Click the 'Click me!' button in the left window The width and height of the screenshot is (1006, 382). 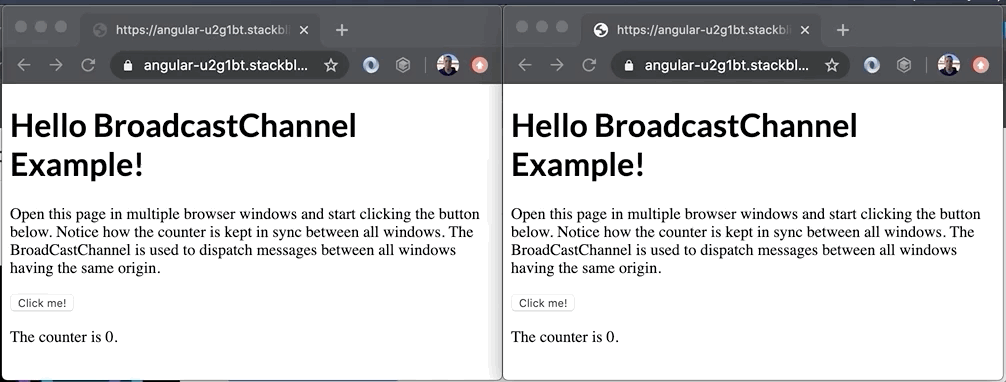pyautogui.click(x=42, y=303)
